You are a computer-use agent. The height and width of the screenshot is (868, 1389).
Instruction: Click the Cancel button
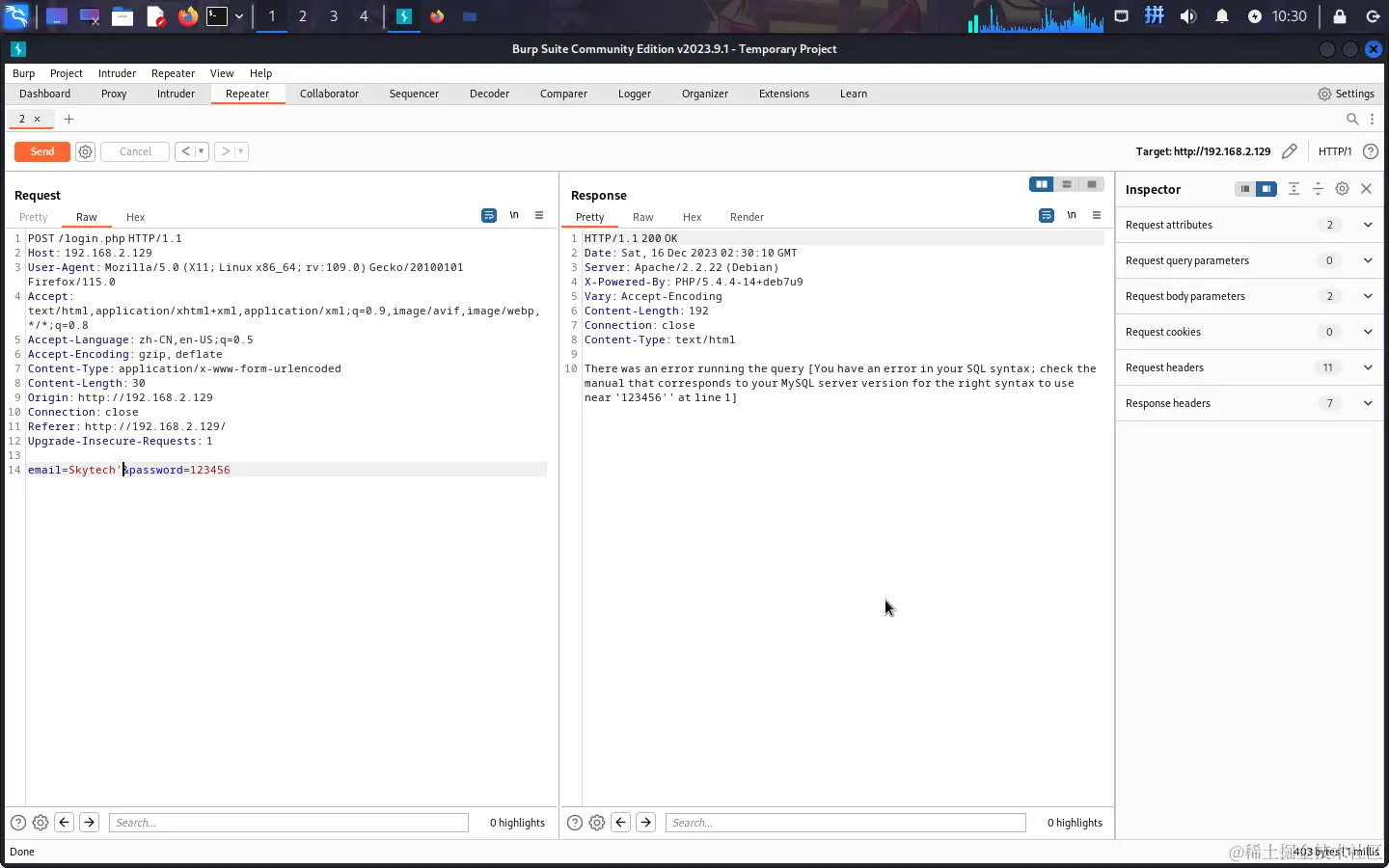pos(135,151)
